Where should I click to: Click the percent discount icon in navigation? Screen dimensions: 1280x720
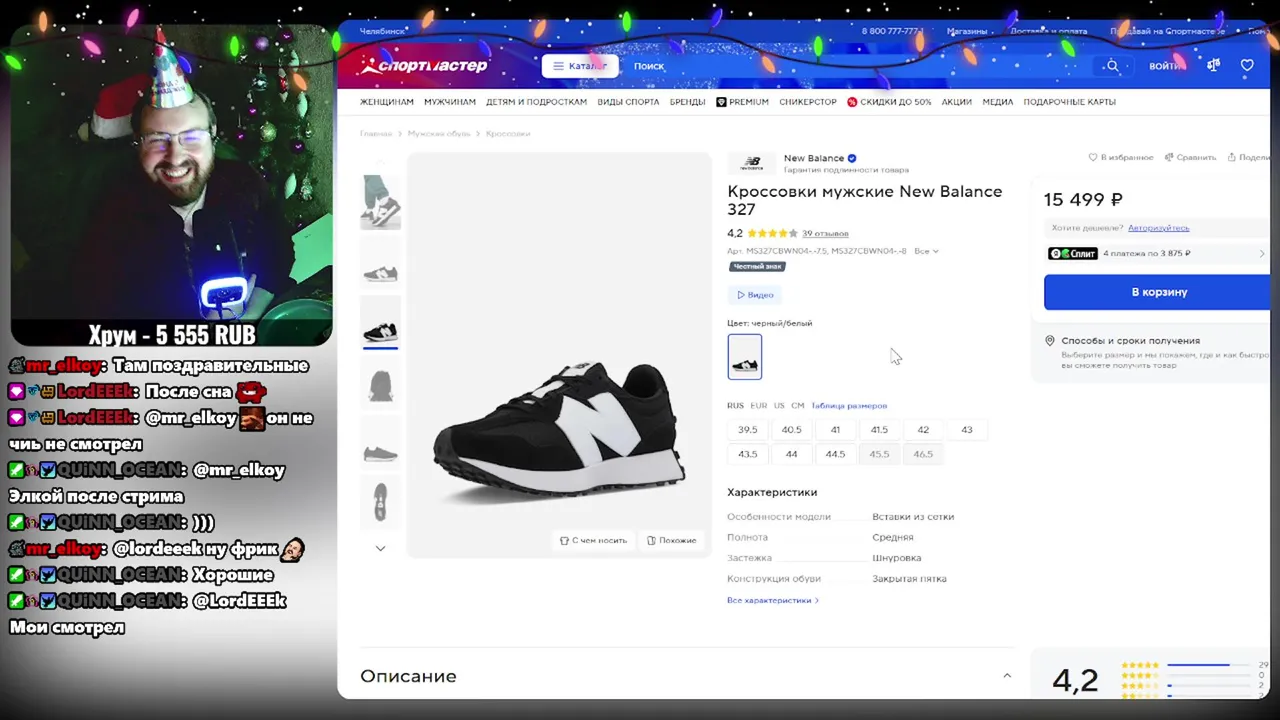(852, 102)
